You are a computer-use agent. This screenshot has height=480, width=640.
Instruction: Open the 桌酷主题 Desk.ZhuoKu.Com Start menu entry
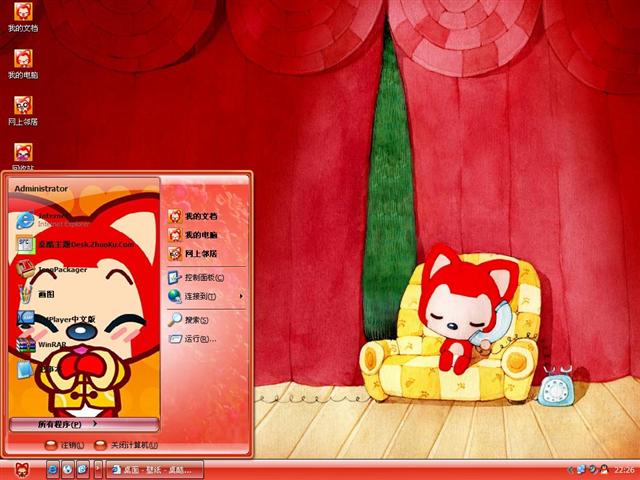(x=76, y=244)
